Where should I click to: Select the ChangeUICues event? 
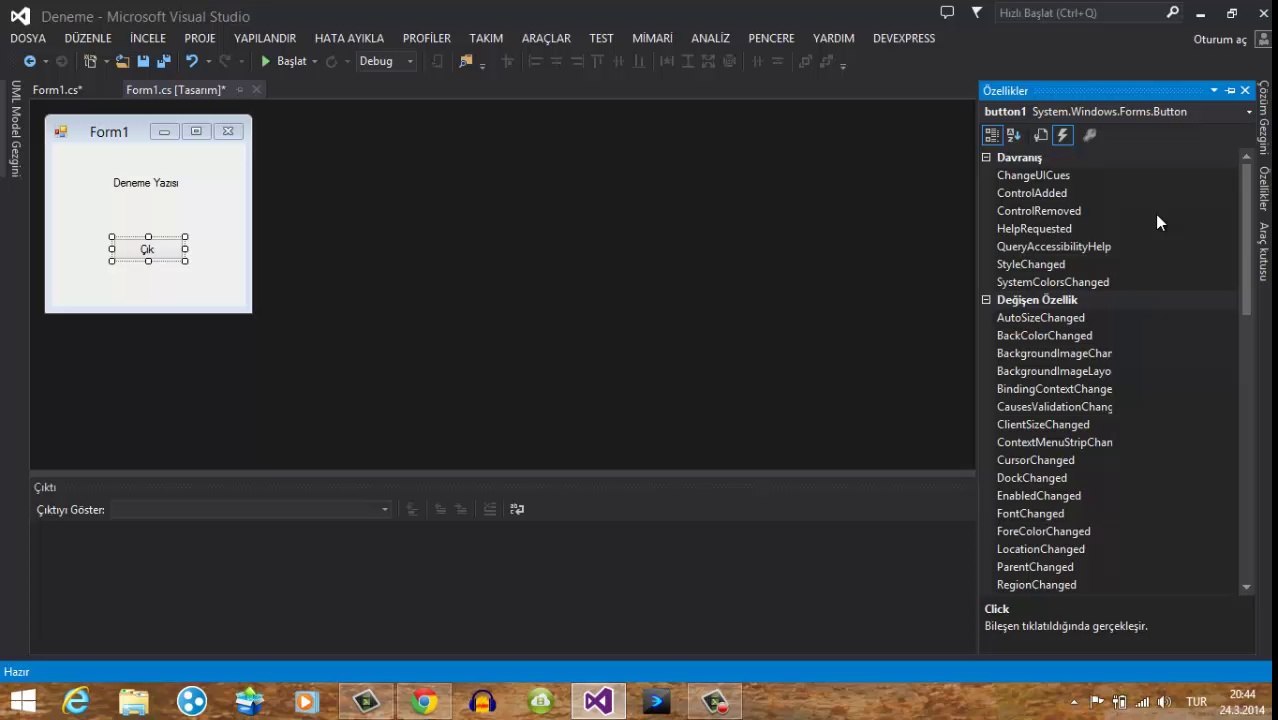click(1033, 175)
